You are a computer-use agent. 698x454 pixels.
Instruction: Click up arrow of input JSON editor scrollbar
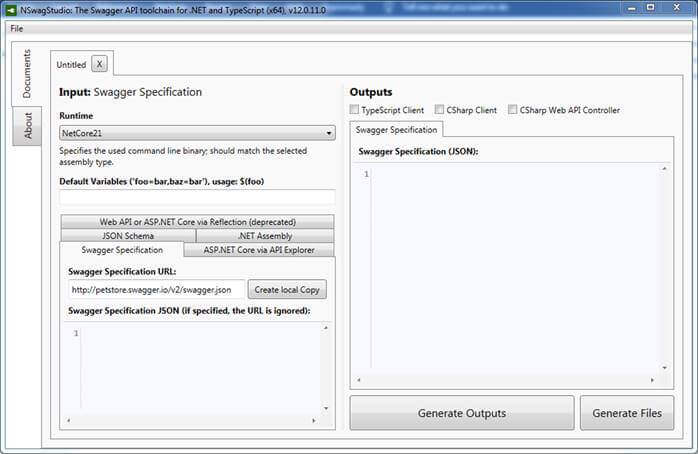(326, 328)
